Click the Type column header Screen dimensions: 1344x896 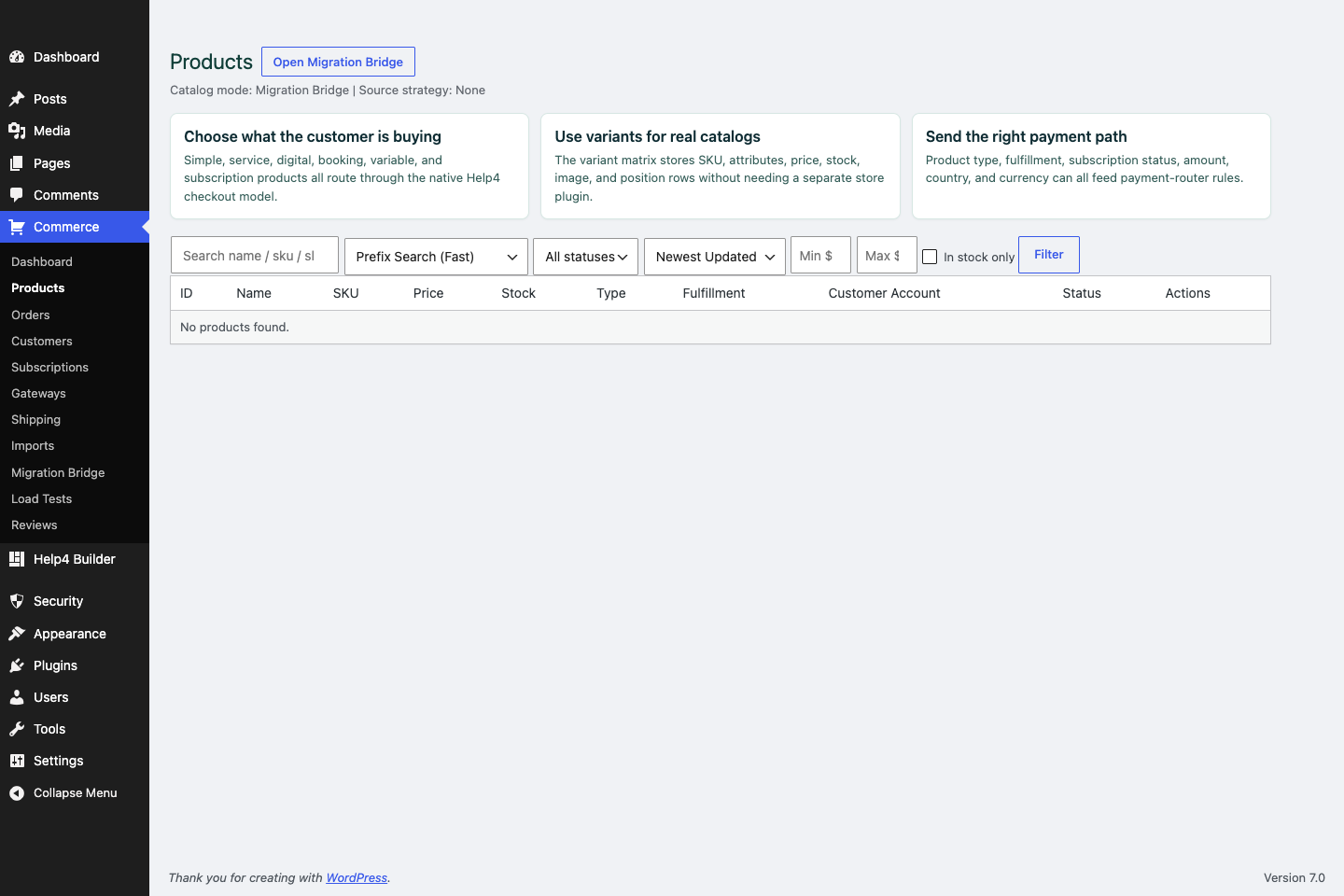tap(611, 293)
